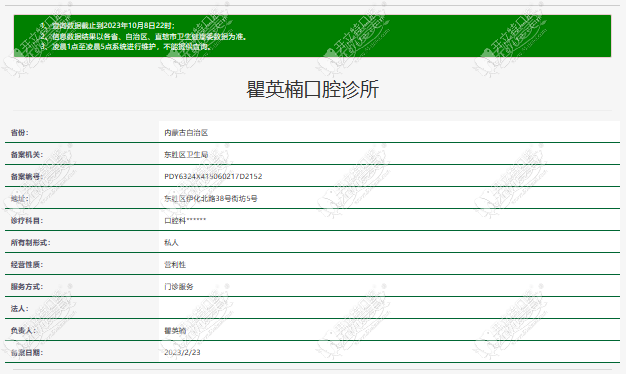Image resolution: width=626 pixels, height=374 pixels.
Task: Select the value 门诊服务
Action: (x=179, y=286)
